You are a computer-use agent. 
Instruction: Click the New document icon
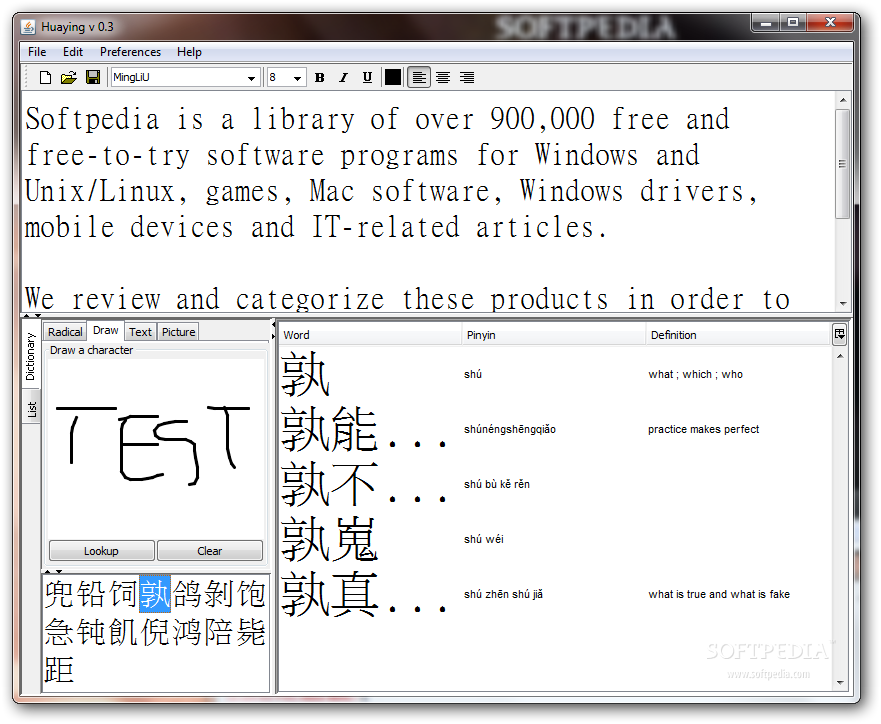point(46,78)
